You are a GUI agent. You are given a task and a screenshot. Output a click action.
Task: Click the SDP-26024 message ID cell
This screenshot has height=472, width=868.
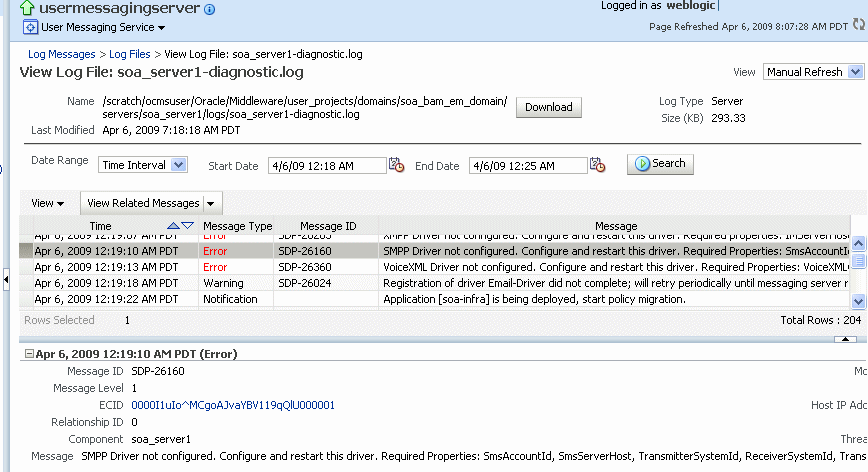tap(304, 283)
